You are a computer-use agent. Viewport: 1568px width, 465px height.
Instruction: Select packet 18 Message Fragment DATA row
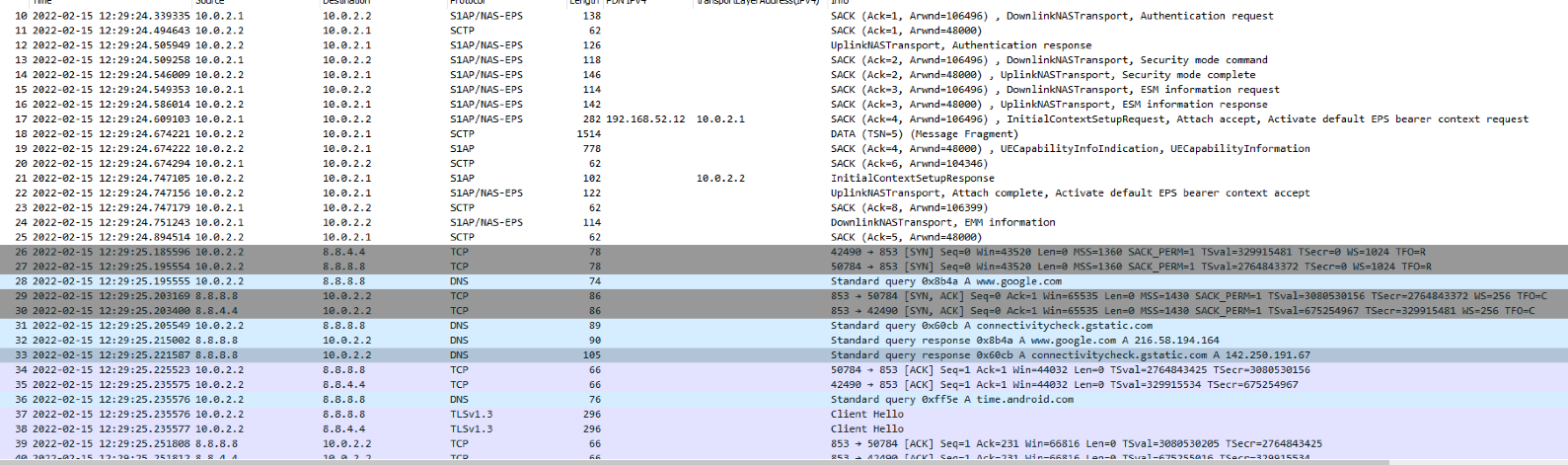[x=784, y=134]
